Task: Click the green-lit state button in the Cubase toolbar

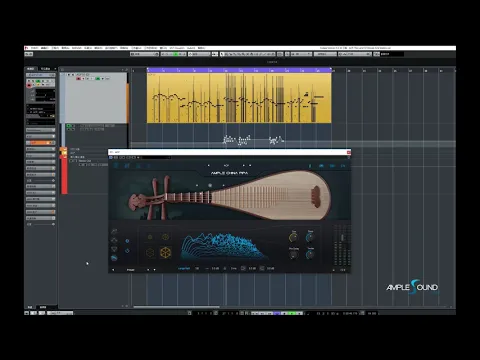Action: [176, 54]
